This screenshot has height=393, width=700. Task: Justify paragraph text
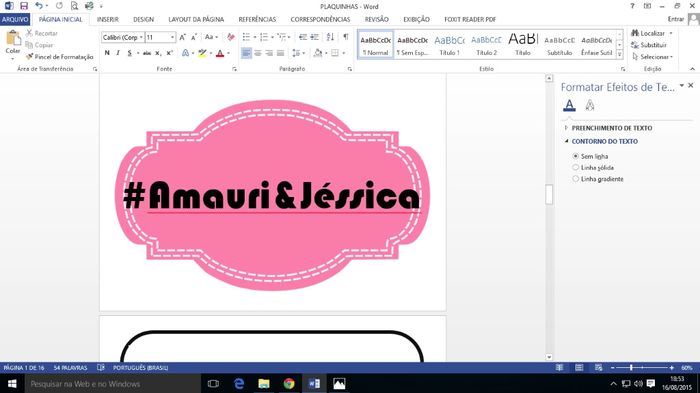(280, 53)
